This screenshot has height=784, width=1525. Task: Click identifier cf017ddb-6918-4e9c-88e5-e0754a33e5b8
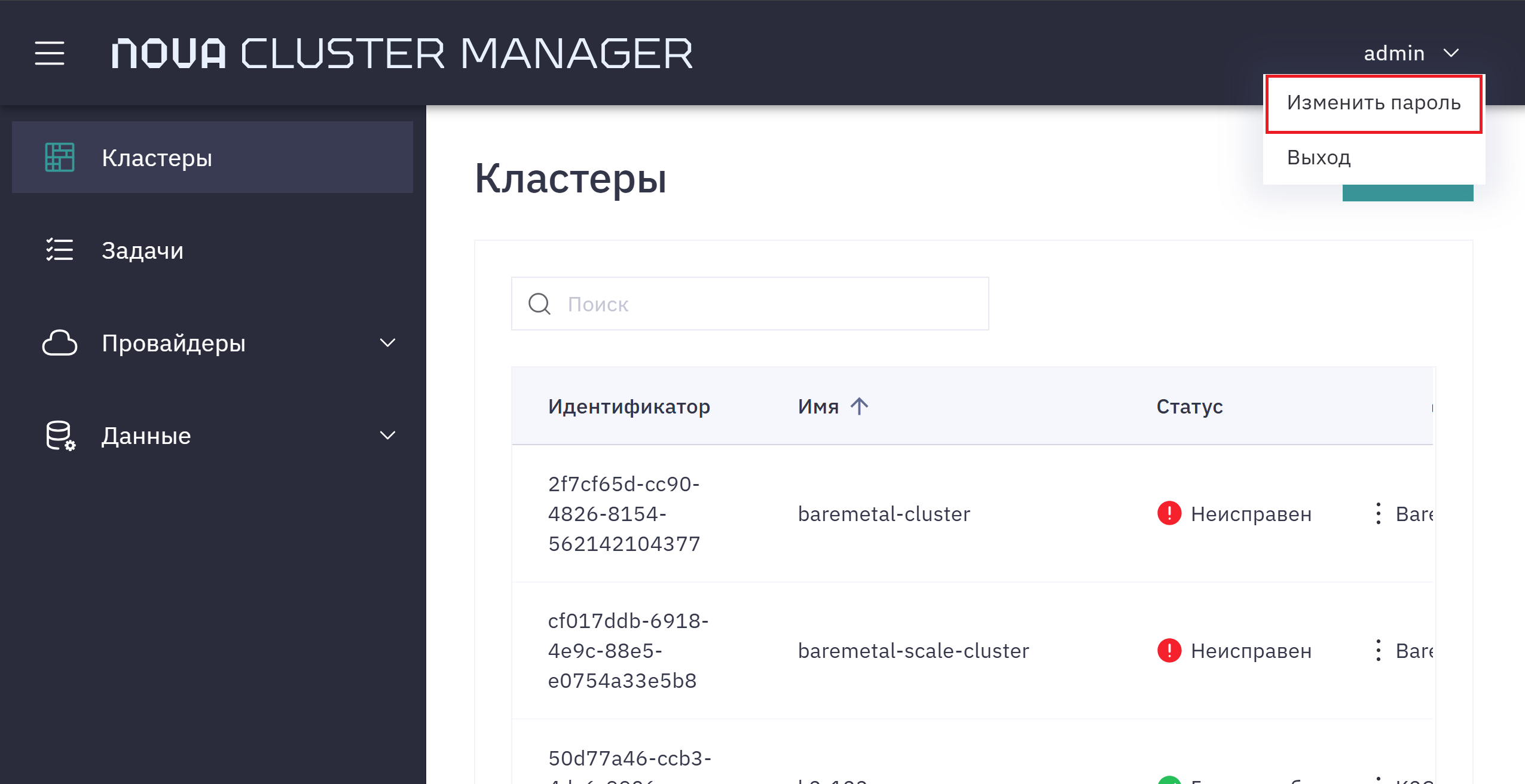point(628,650)
